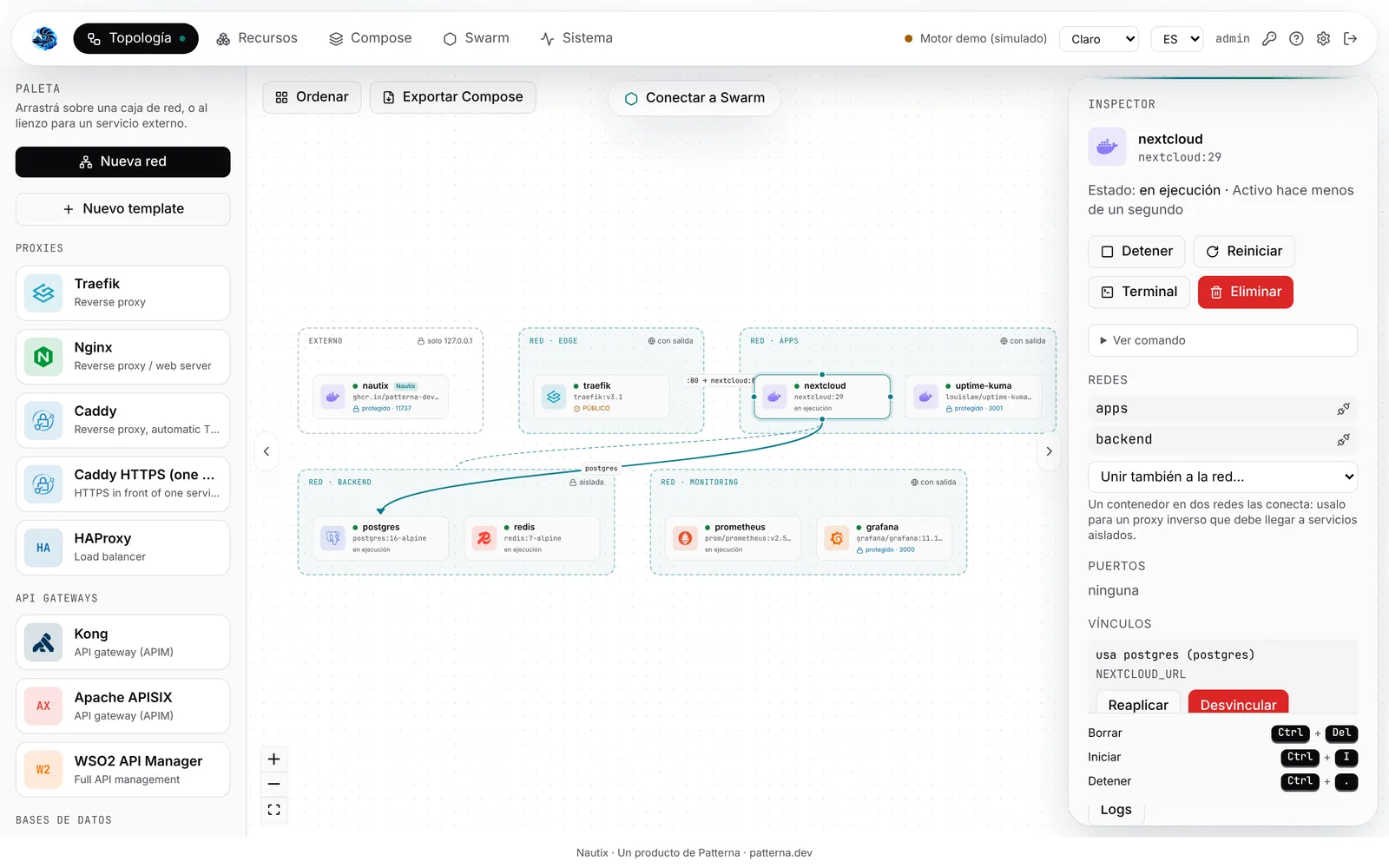Image resolution: width=1389 pixels, height=868 pixels.
Task: Click the Nuevo template button
Action: [122, 209]
